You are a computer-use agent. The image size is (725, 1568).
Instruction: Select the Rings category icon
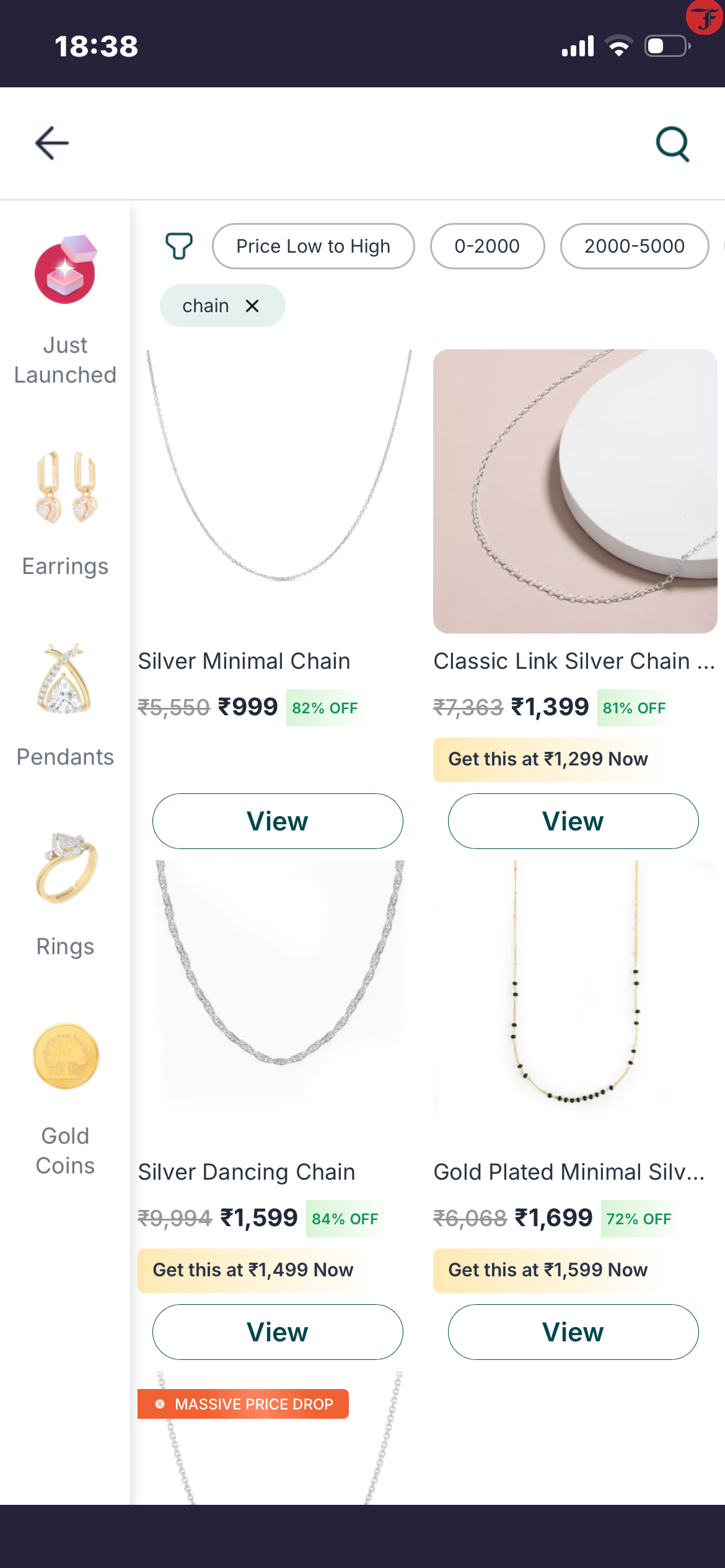coord(65,868)
